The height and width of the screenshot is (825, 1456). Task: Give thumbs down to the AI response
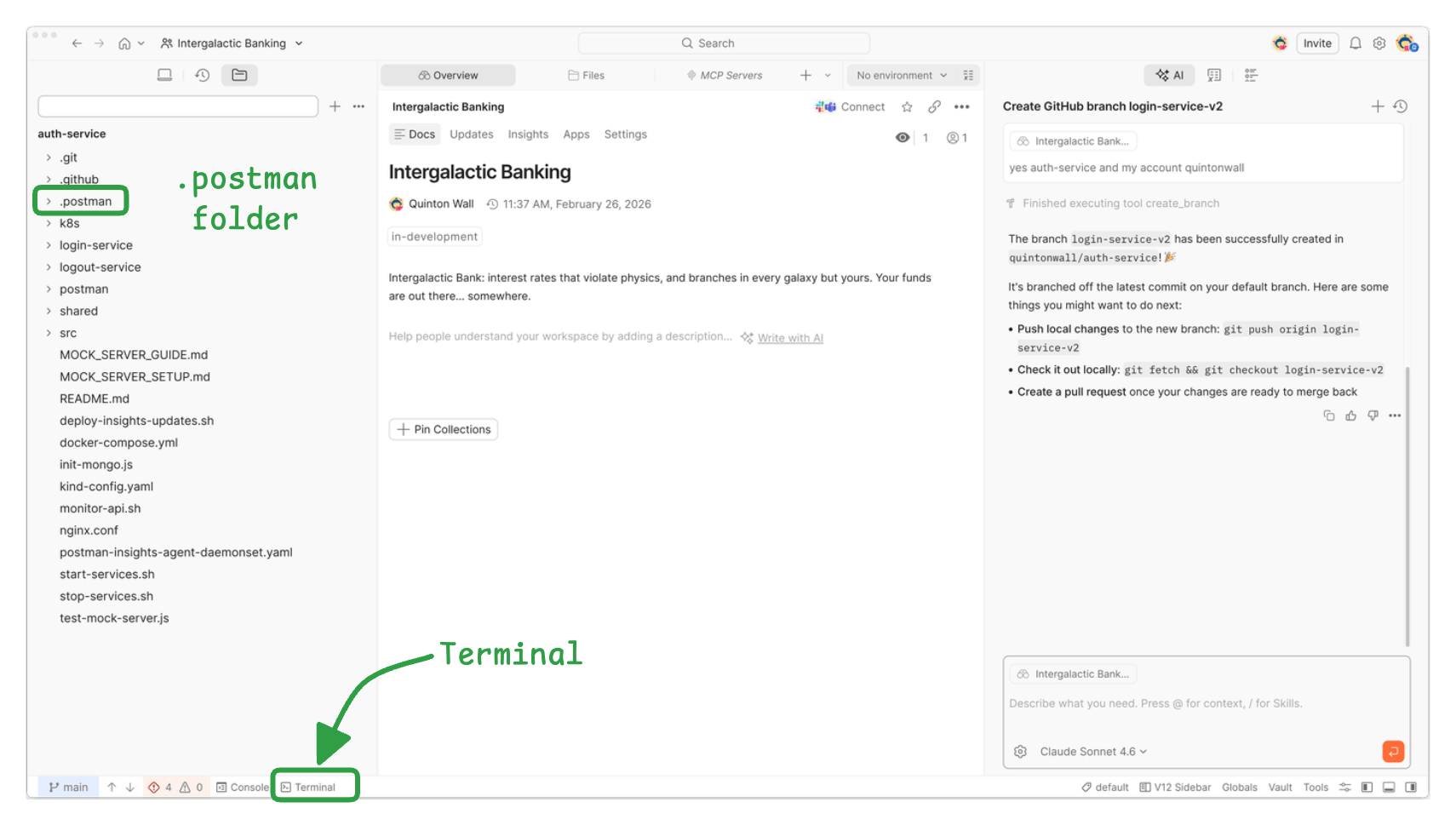1373,415
